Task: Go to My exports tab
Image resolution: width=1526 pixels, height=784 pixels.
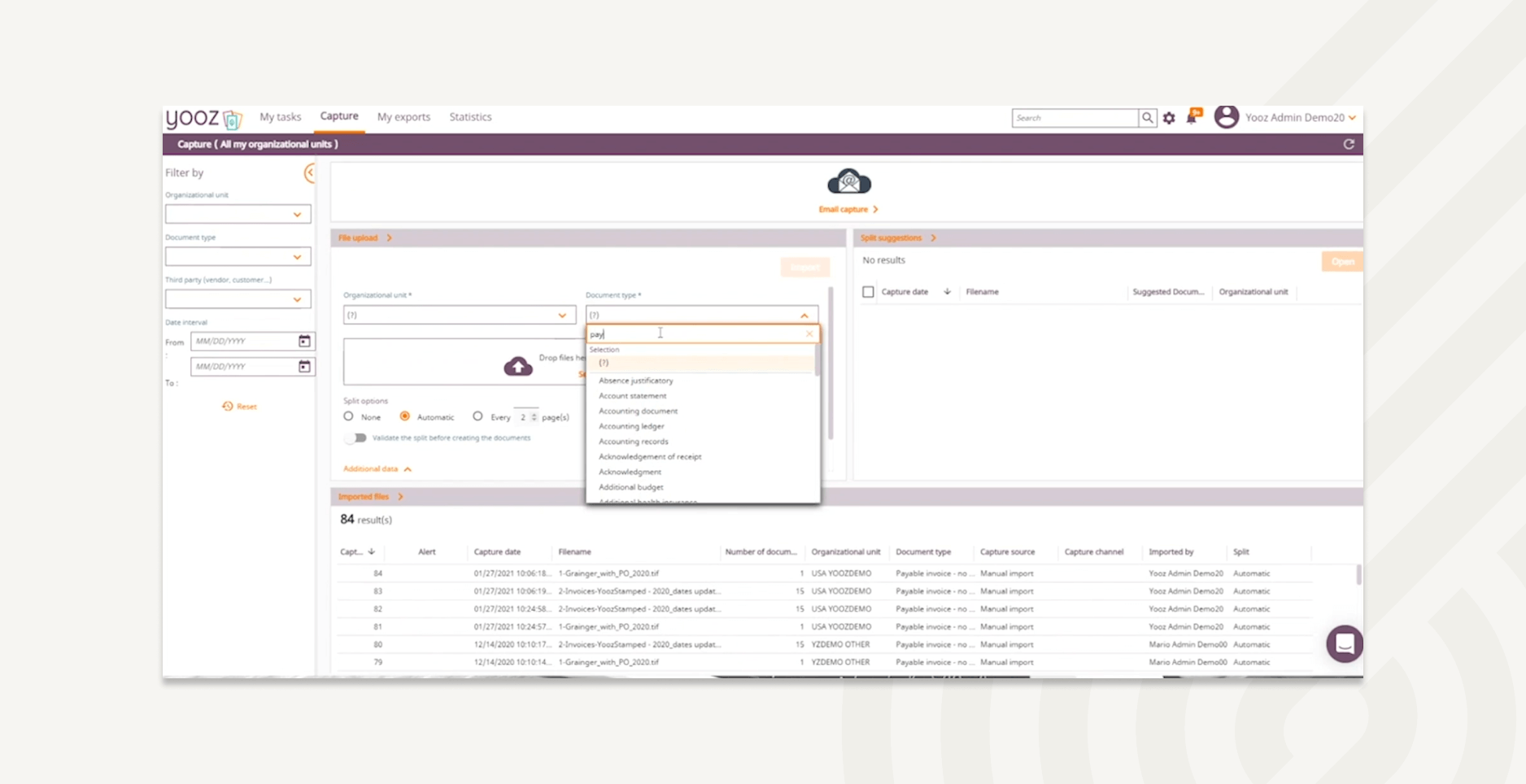Action: 403,117
